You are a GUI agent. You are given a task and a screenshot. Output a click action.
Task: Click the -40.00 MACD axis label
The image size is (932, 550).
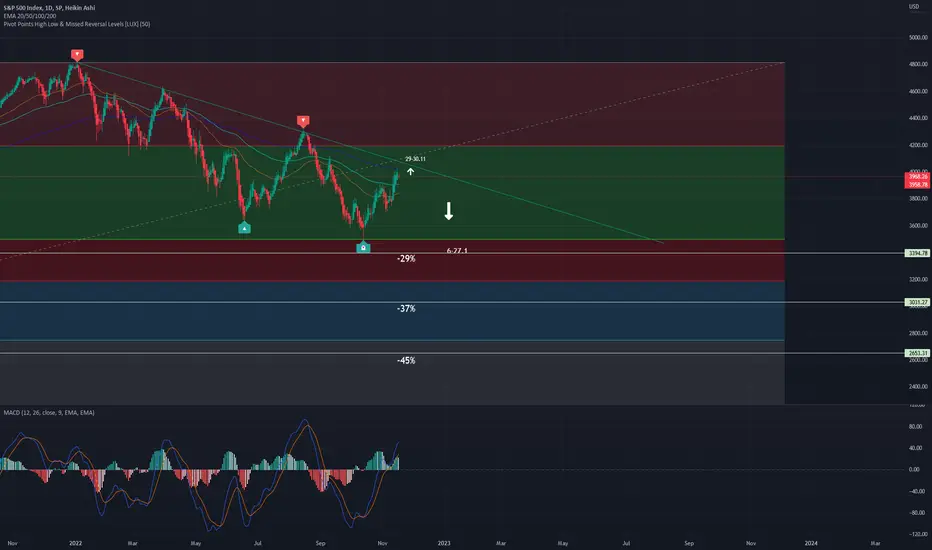(x=916, y=491)
